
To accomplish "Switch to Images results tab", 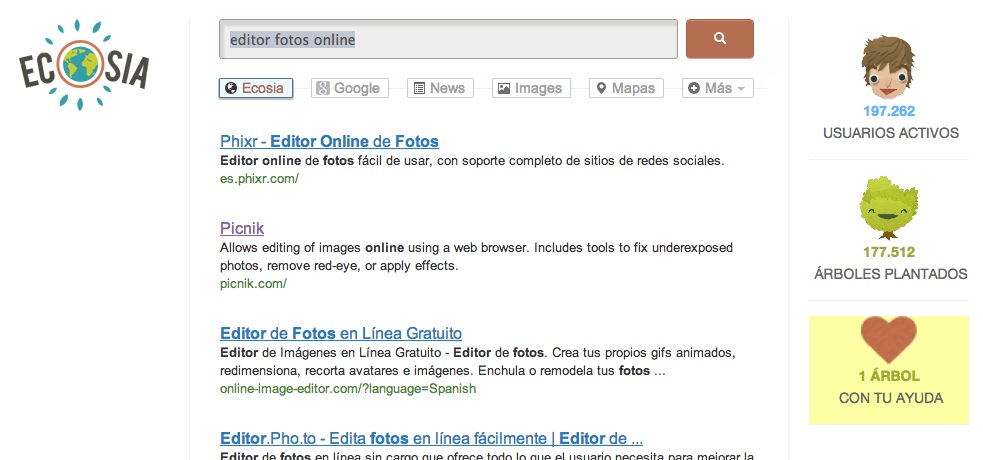I will 531,88.
